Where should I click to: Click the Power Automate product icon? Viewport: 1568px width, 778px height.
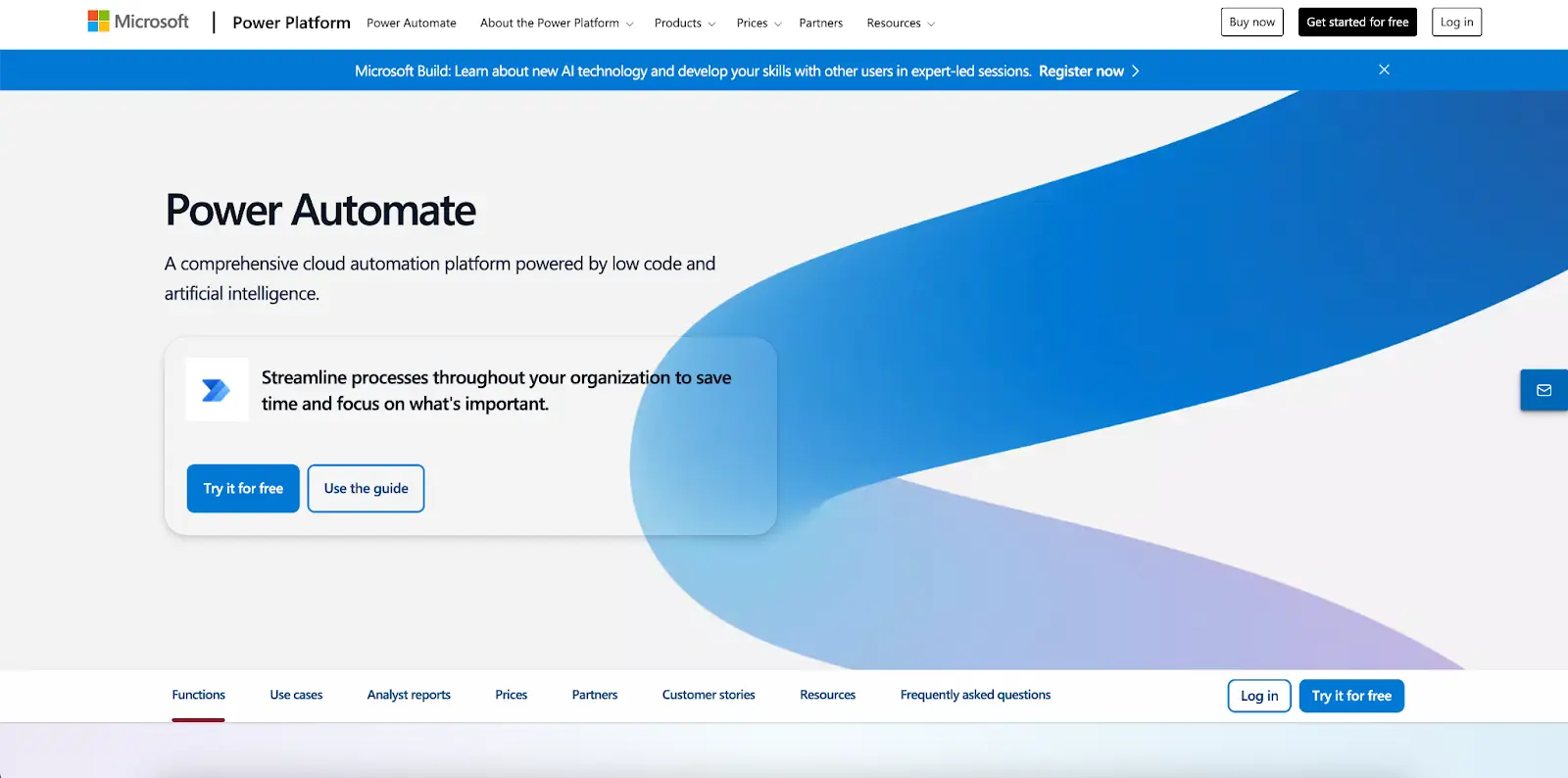click(x=217, y=390)
